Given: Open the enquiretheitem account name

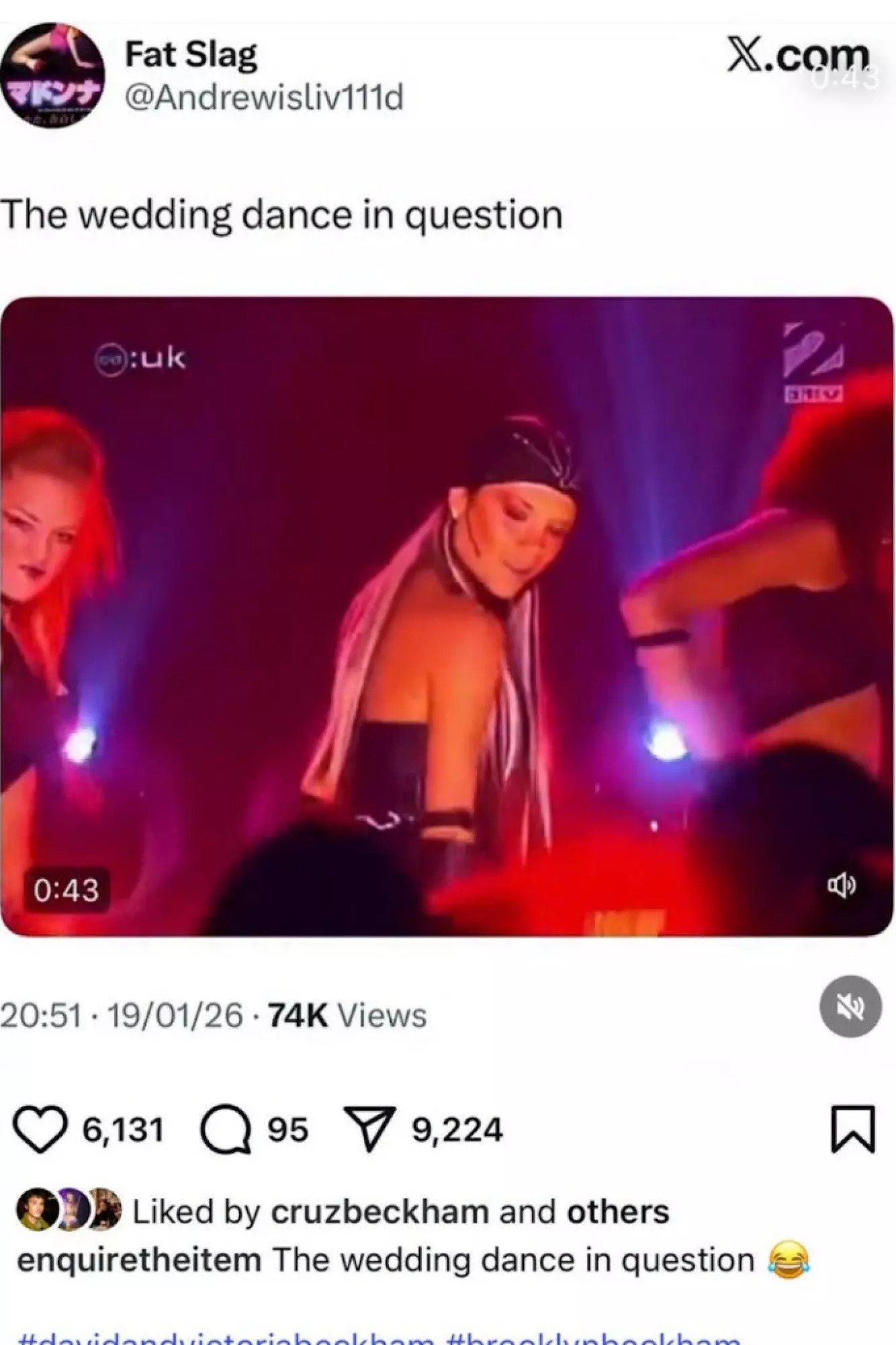Looking at the screenshot, I should (139, 1260).
